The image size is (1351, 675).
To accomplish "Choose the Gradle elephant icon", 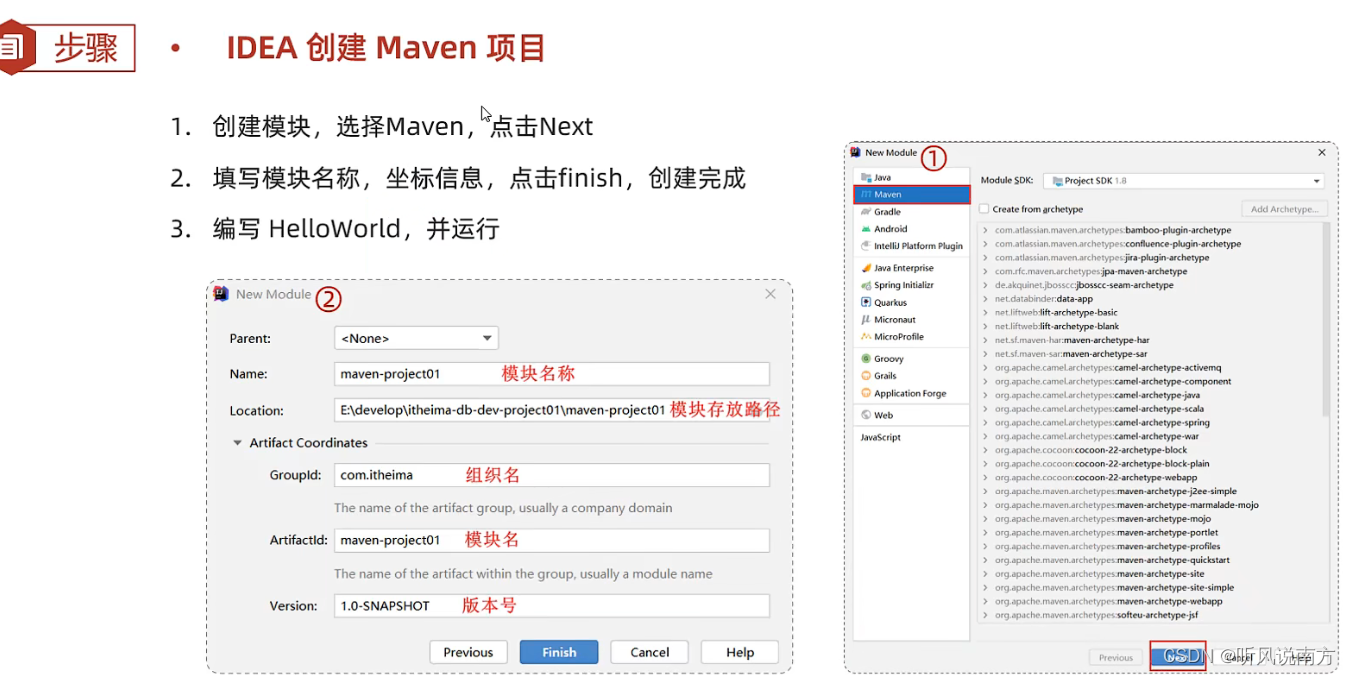I will pyautogui.click(x=866, y=212).
